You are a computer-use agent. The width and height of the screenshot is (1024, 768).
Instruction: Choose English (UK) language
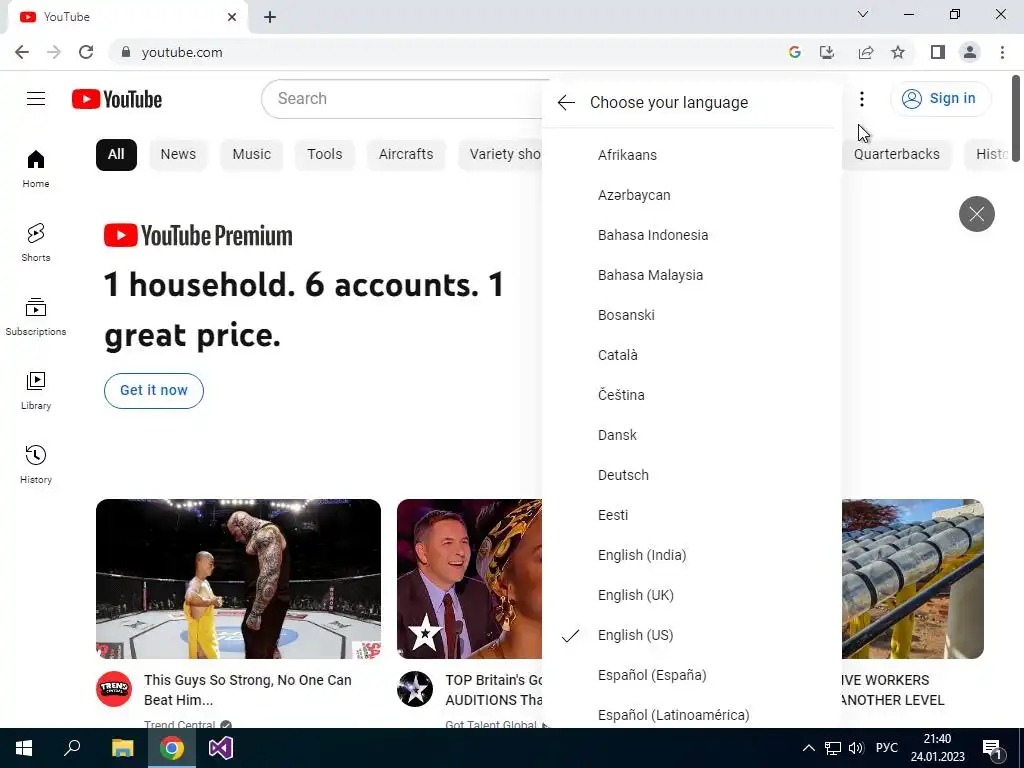click(692, 595)
